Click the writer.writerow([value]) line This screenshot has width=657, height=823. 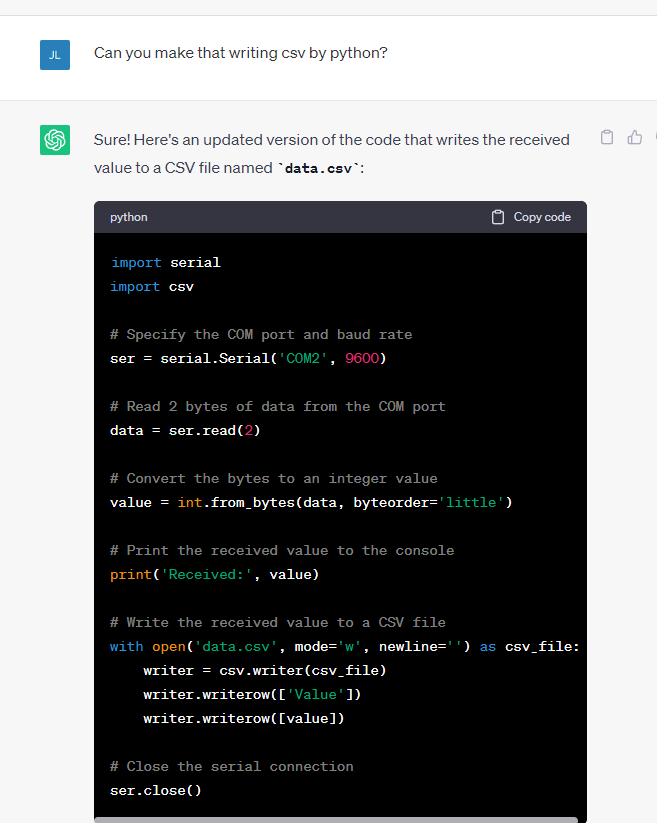coord(244,718)
